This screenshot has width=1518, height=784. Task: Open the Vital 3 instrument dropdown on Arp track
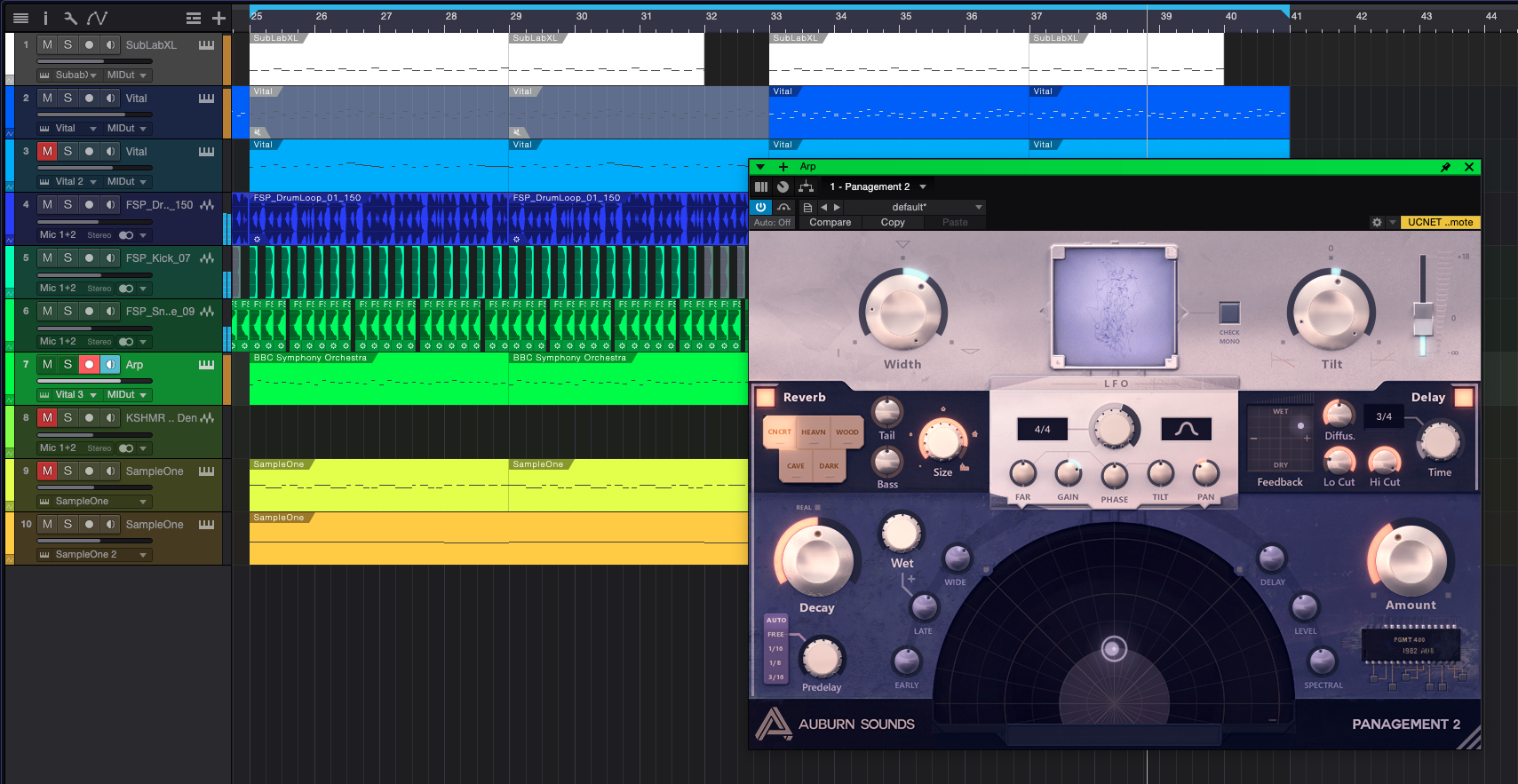[68, 395]
